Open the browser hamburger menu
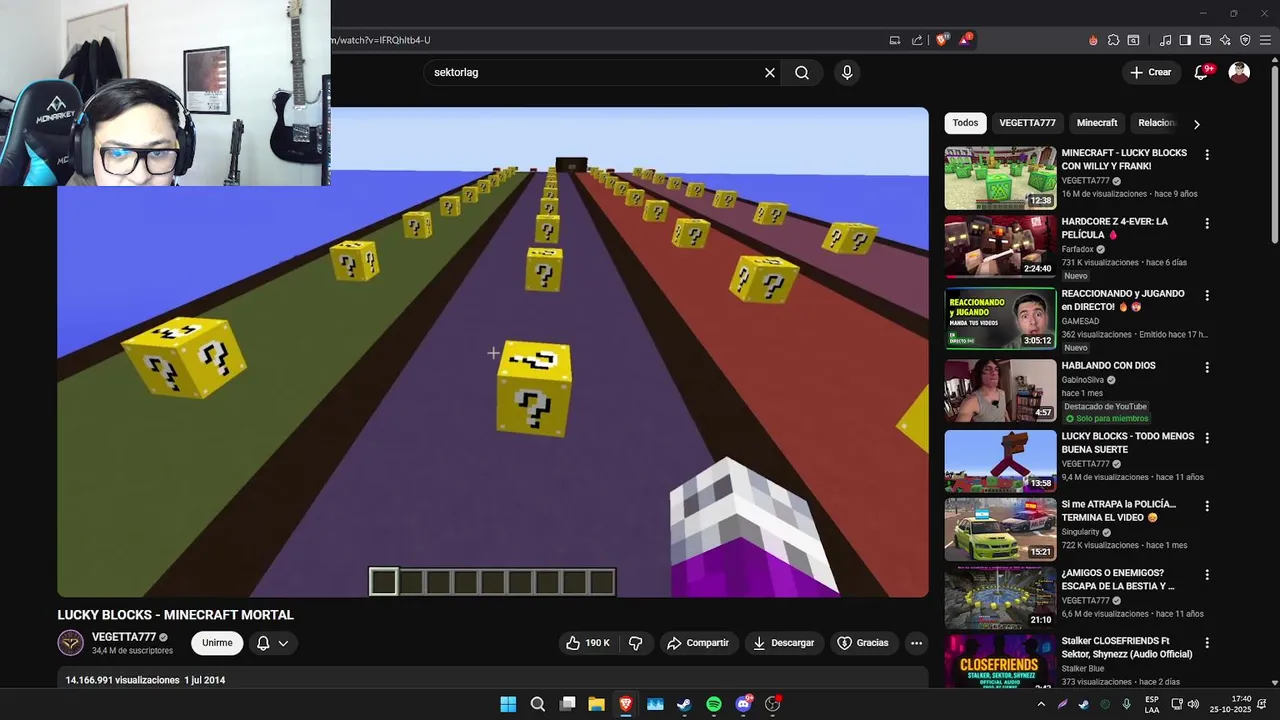The image size is (1280, 720). click(x=1265, y=40)
